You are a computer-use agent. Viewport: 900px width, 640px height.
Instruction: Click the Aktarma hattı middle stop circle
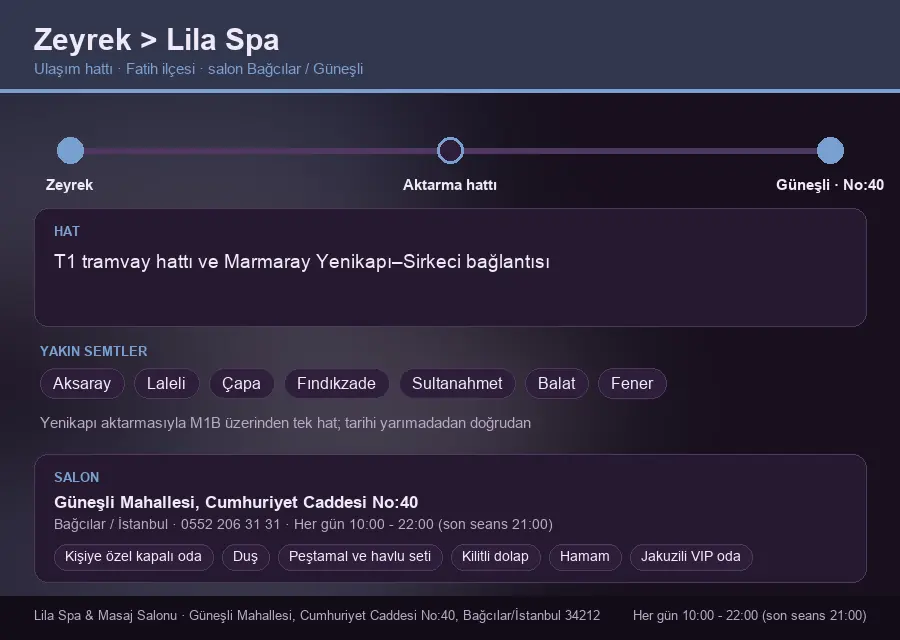(x=450, y=150)
